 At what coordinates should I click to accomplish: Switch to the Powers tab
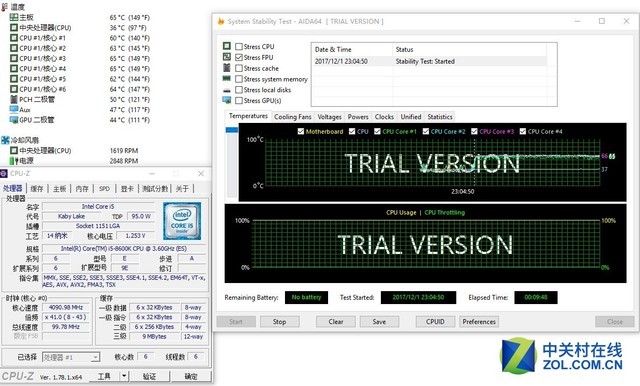[x=358, y=117]
